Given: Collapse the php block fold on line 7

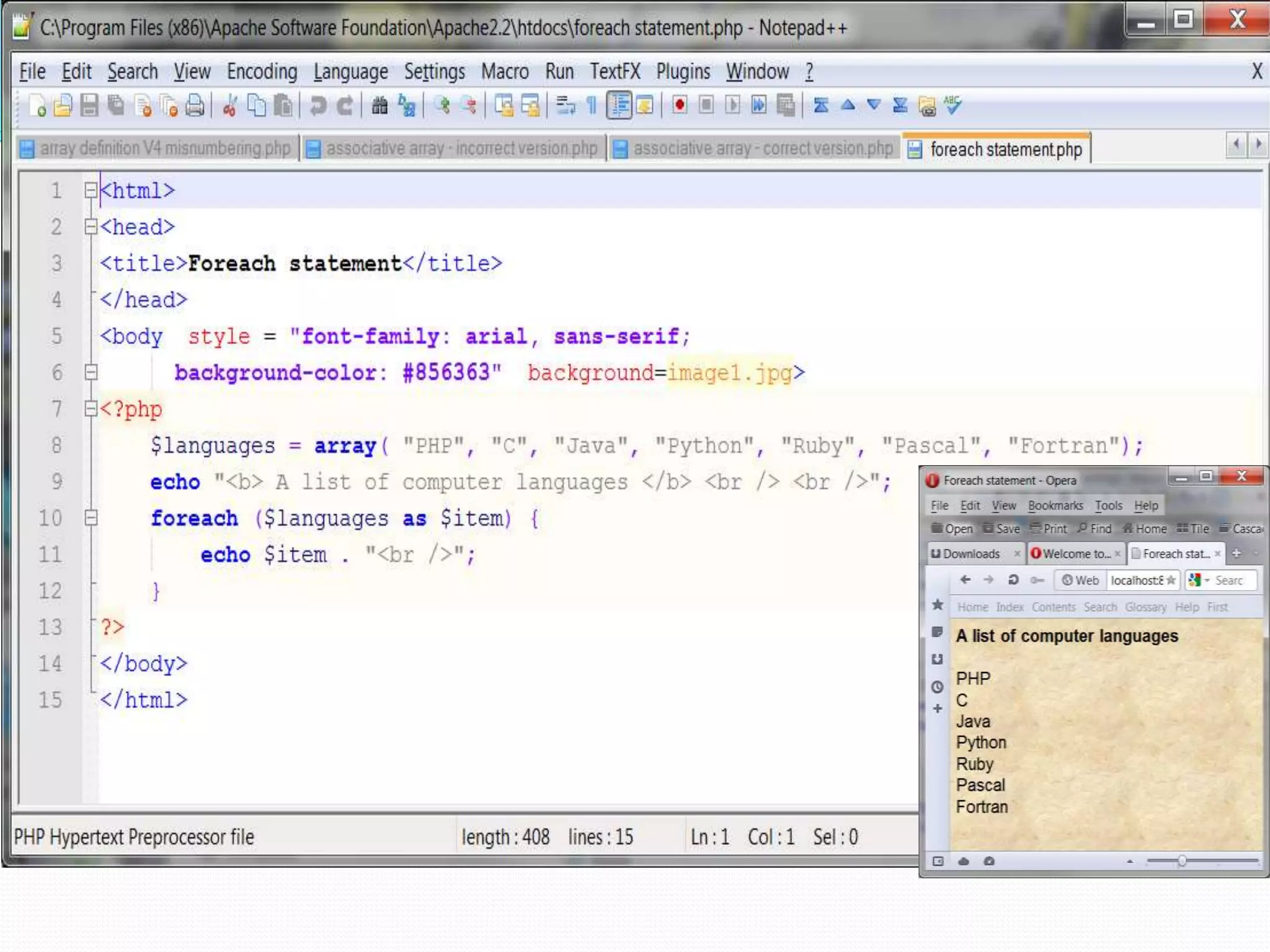Looking at the screenshot, I should click(x=91, y=409).
